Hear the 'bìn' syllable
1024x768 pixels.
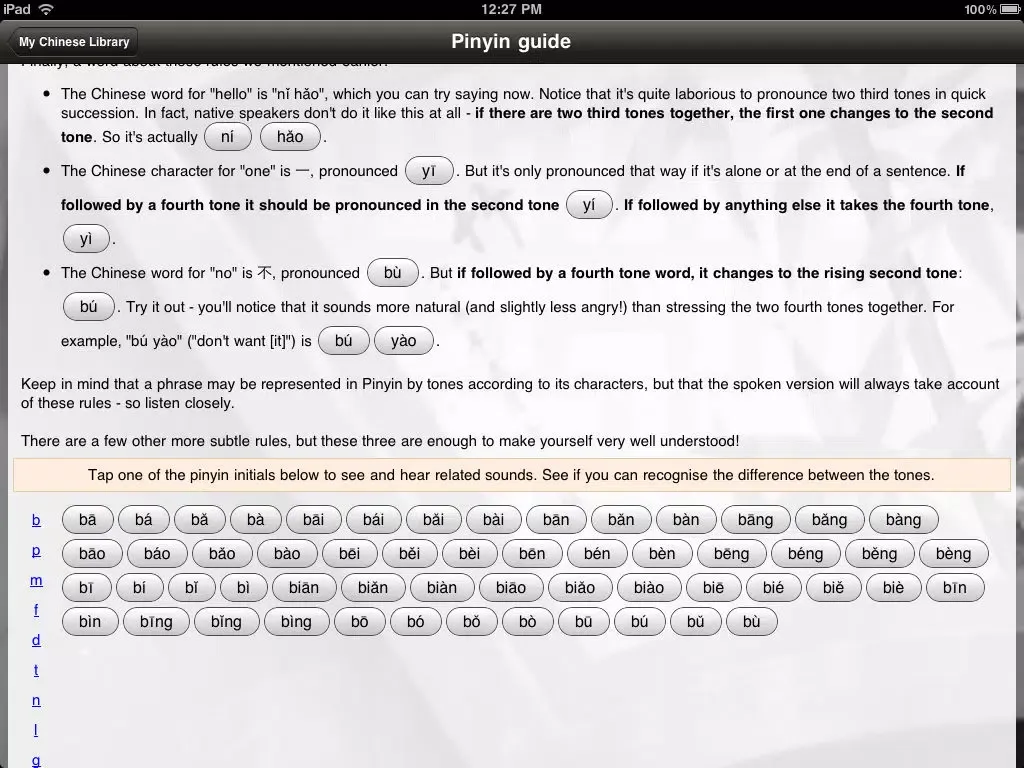[x=90, y=621]
